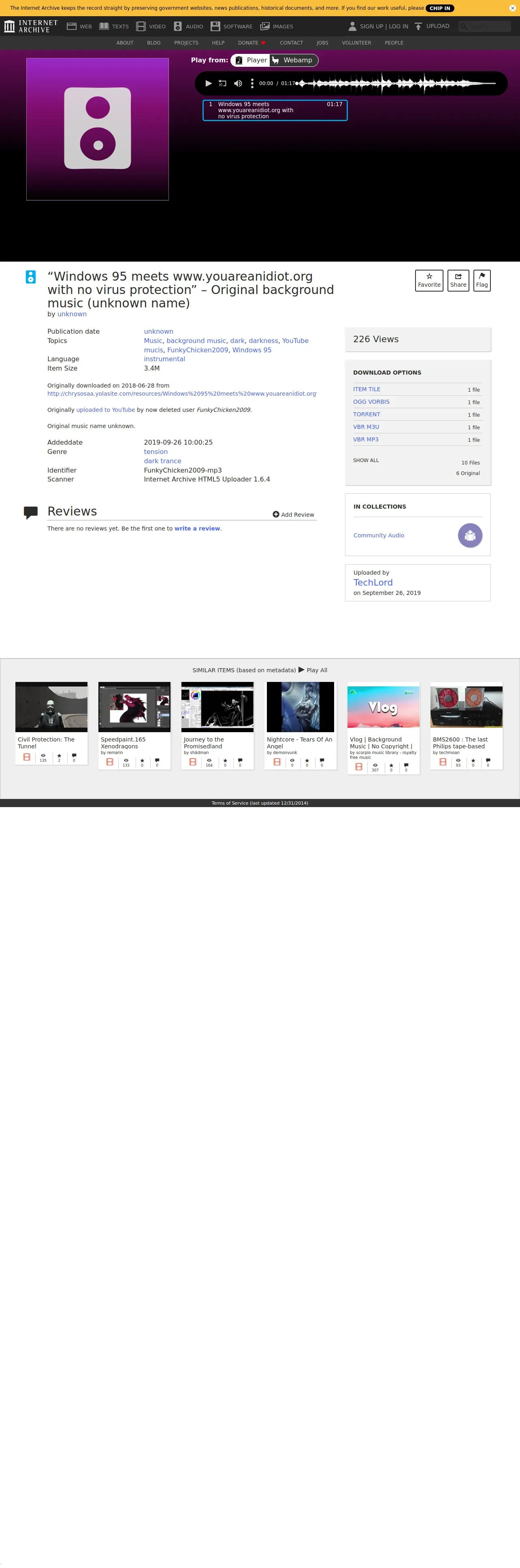Open the Images section icon

265,26
